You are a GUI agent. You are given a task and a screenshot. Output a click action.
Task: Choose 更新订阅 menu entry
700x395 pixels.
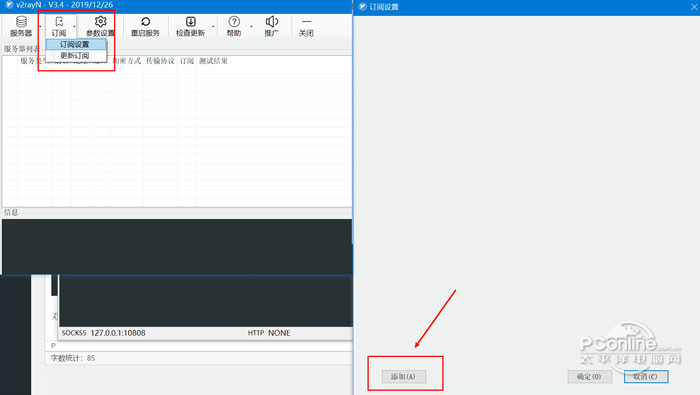pyautogui.click(x=76, y=55)
